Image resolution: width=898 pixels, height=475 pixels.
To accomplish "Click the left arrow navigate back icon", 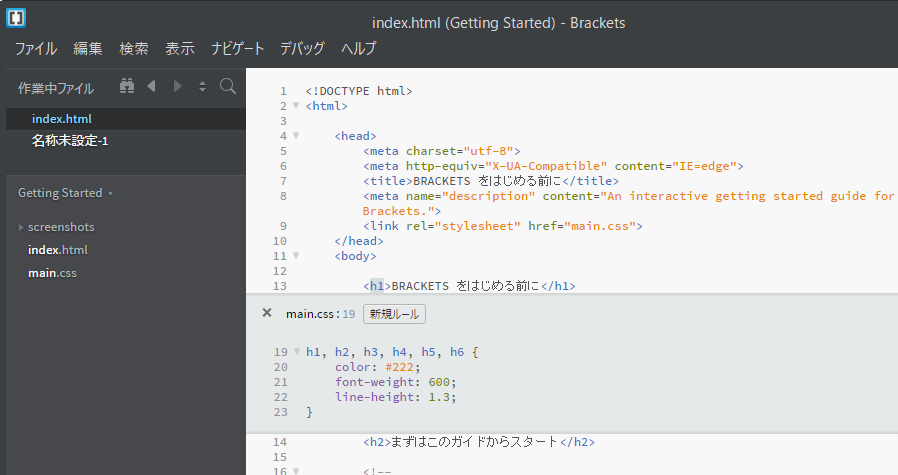I will click(152, 86).
